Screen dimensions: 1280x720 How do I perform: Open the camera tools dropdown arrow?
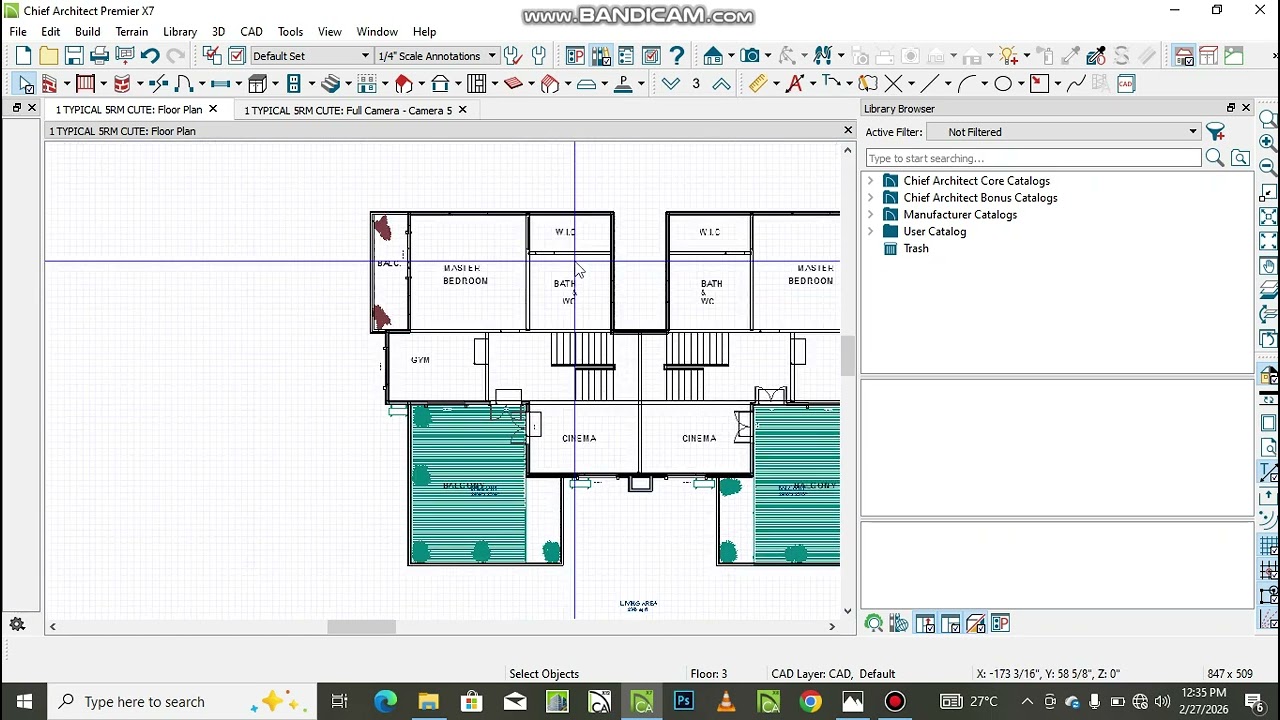pyautogui.click(x=768, y=56)
